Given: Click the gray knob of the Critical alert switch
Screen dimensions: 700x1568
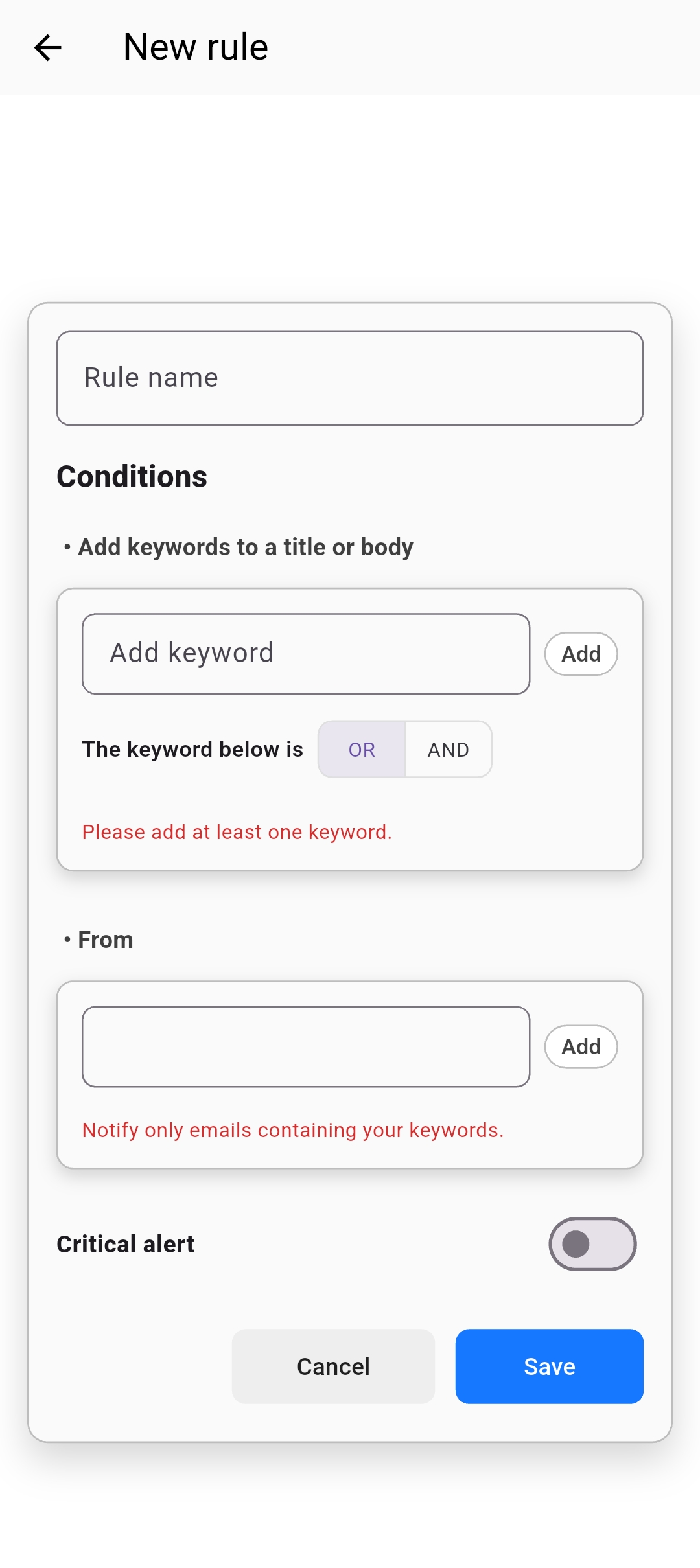Looking at the screenshot, I should click(576, 1244).
